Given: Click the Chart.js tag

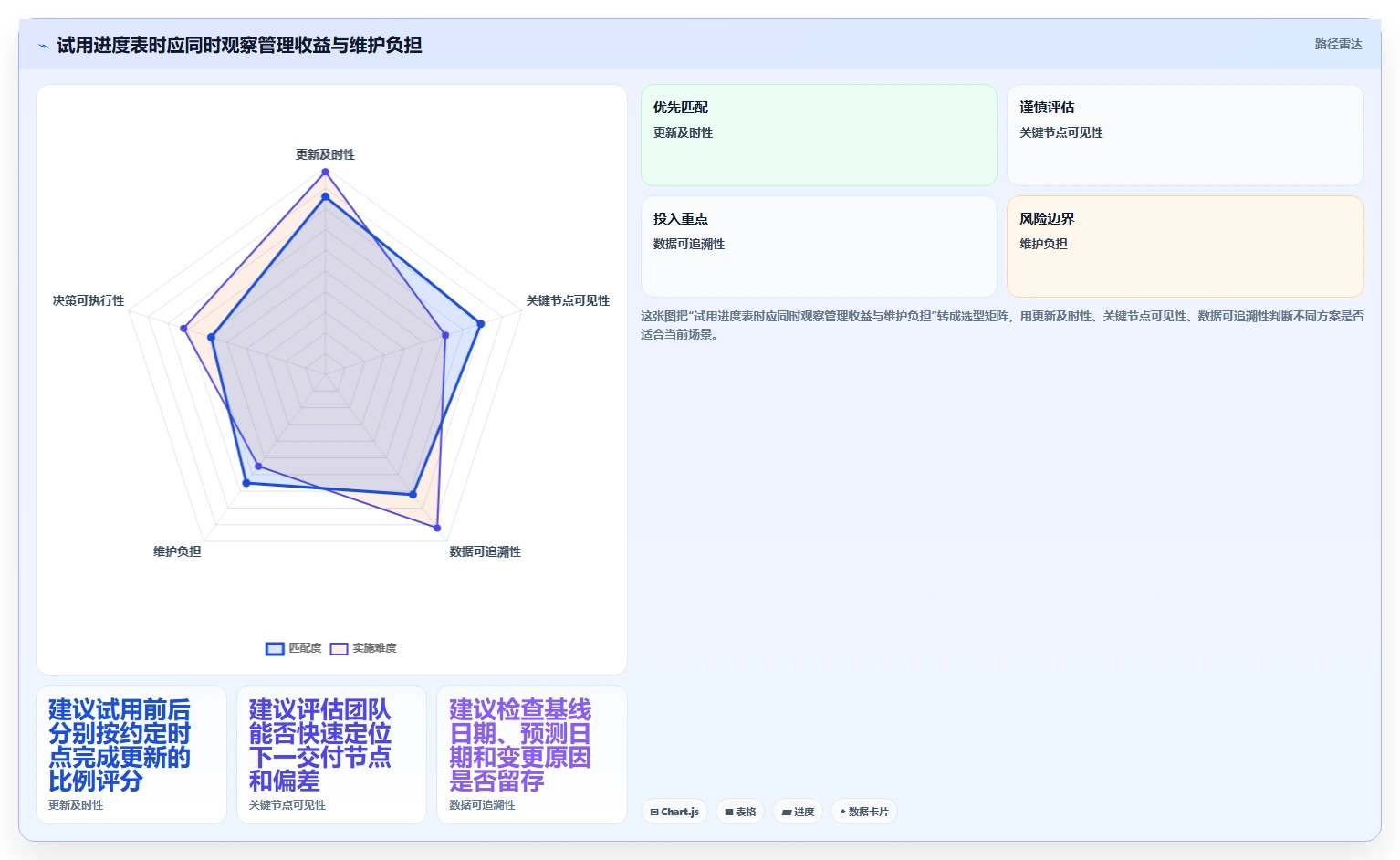Looking at the screenshot, I should [674, 812].
